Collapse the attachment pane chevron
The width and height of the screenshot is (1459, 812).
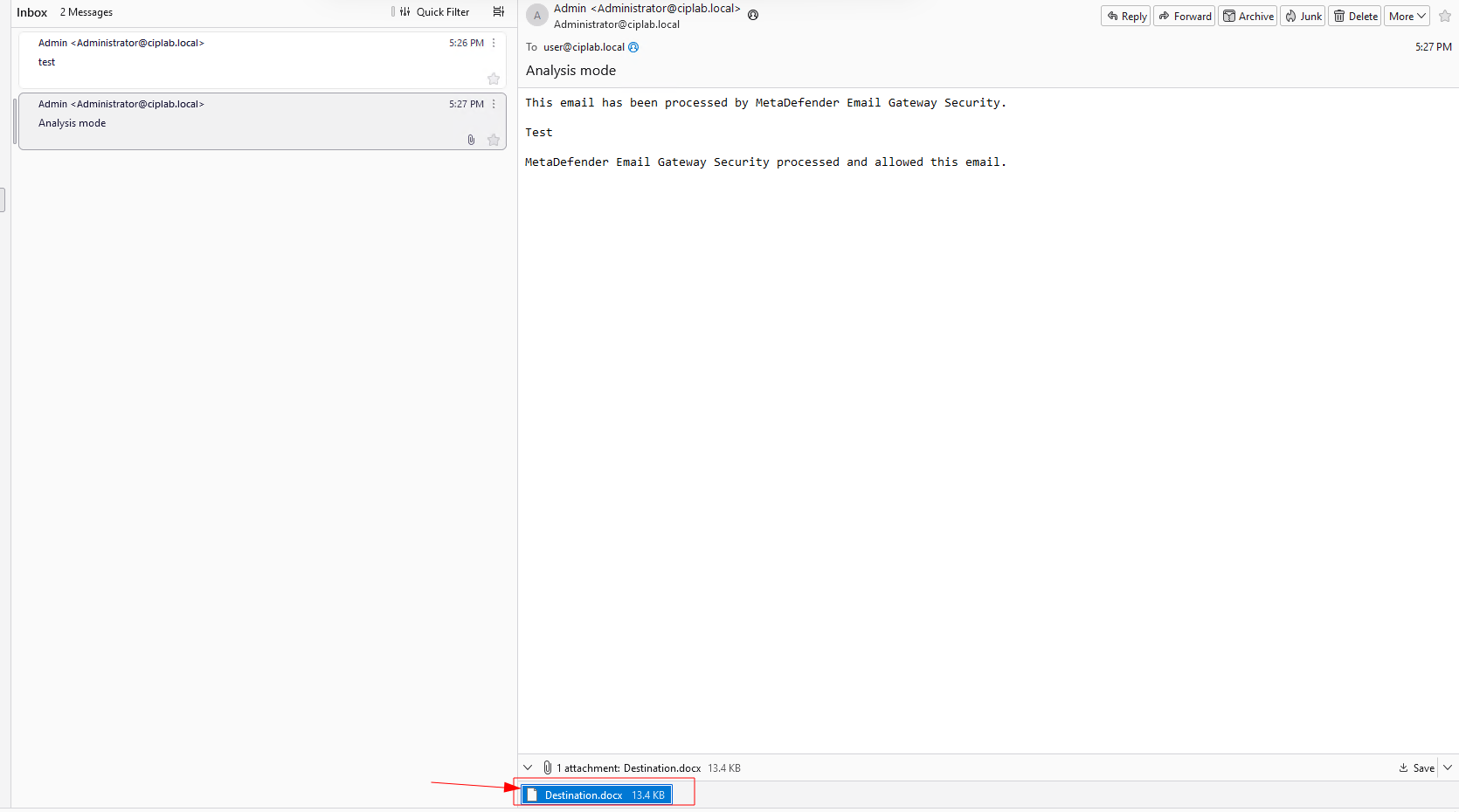[x=528, y=767]
